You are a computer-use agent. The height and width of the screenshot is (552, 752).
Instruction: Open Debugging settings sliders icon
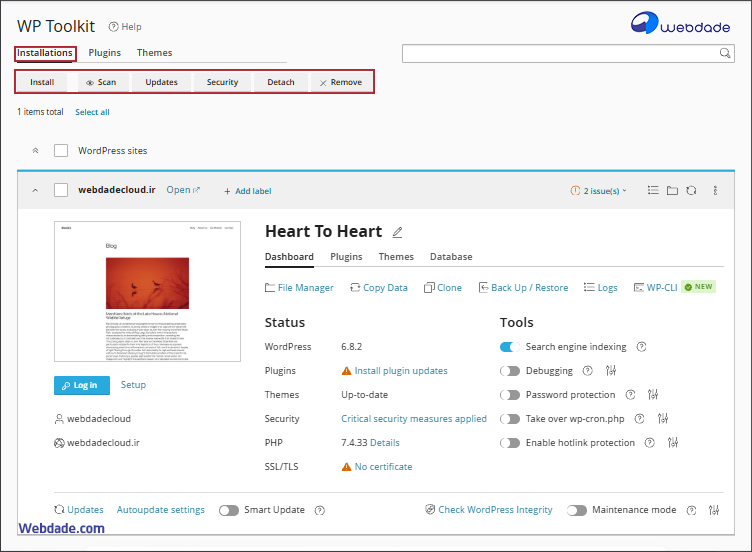click(x=610, y=371)
